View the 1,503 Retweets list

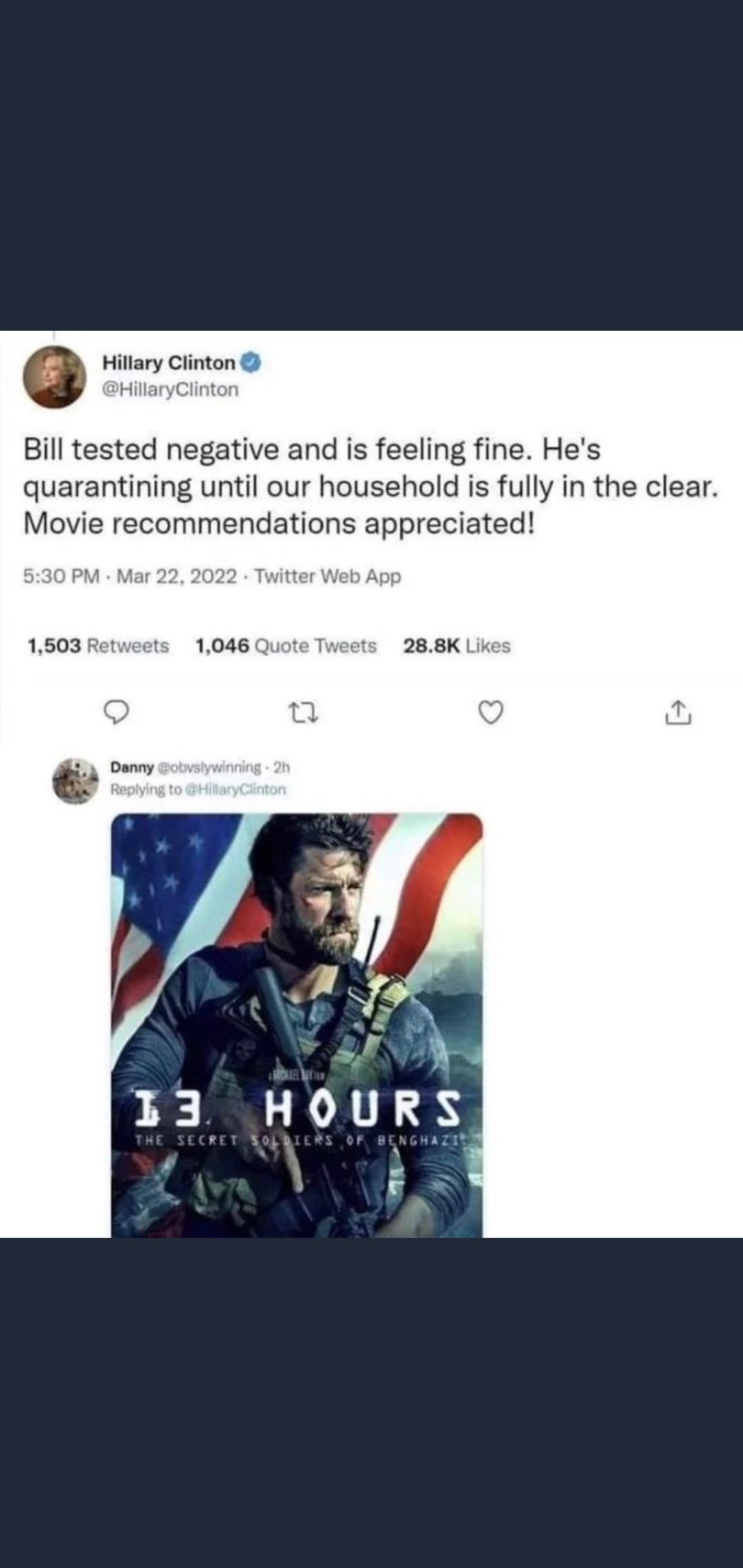98,646
